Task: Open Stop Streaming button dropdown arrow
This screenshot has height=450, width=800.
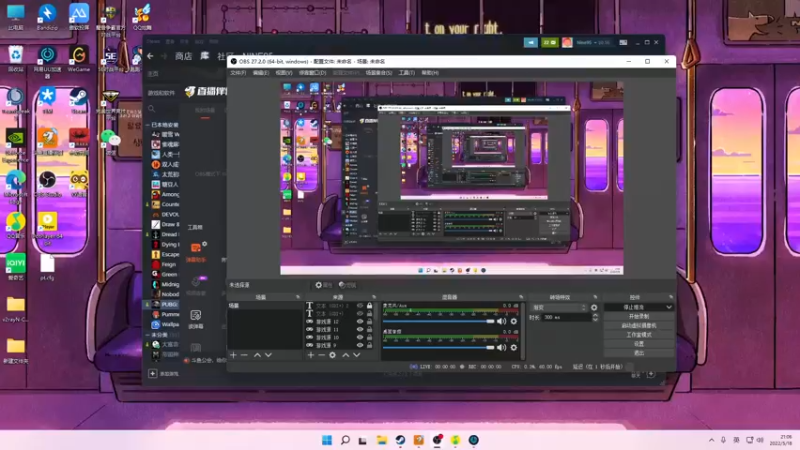Action: pos(669,307)
